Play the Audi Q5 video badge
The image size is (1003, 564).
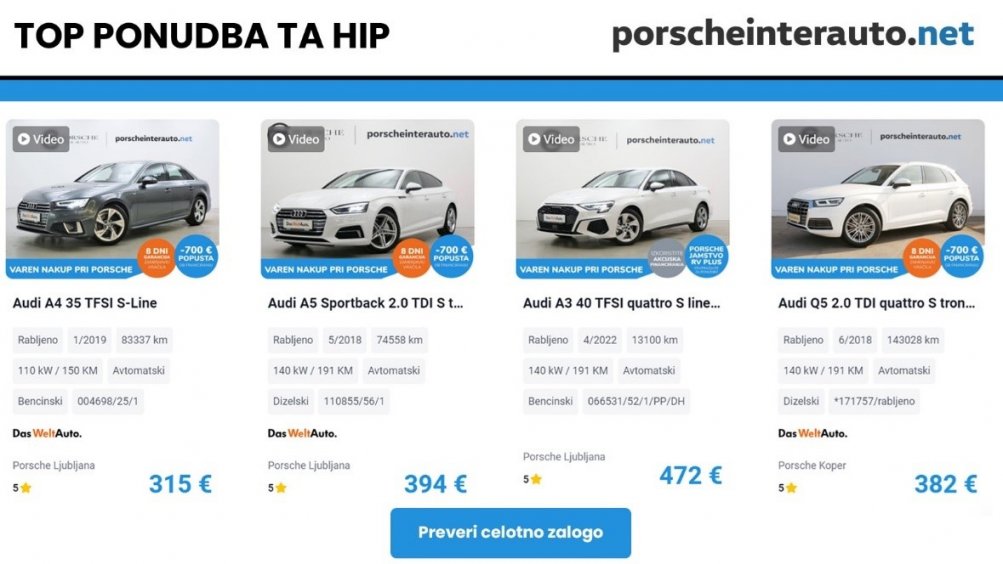tap(807, 139)
